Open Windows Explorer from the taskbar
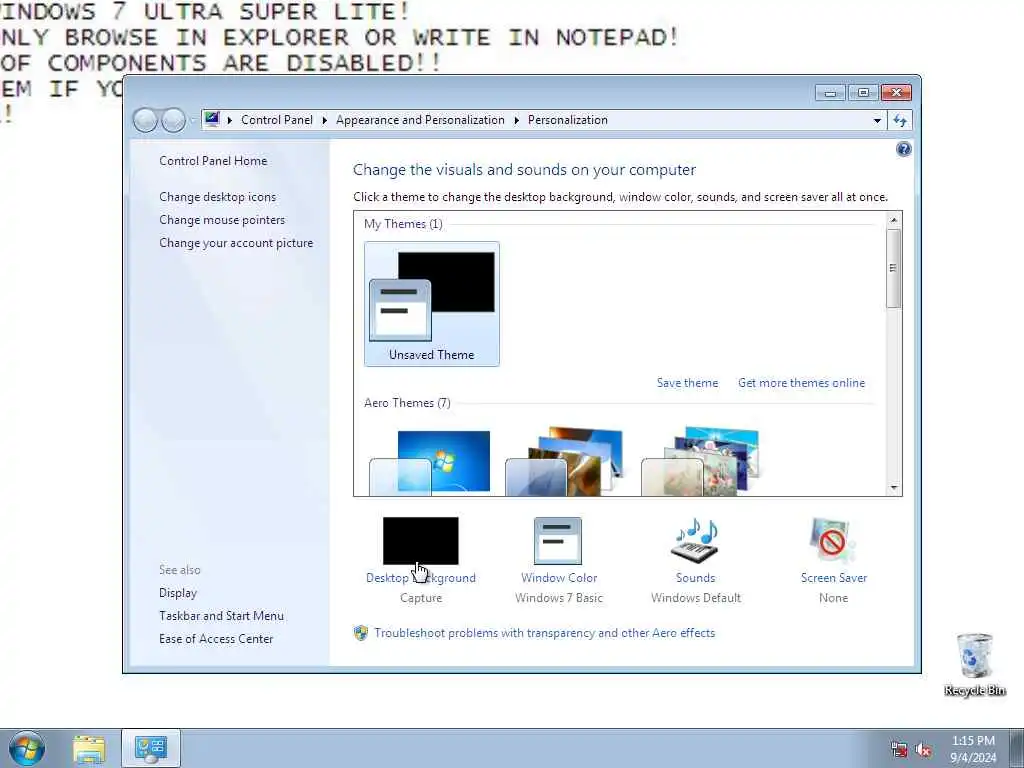1024x768 pixels. pyautogui.click(x=89, y=749)
